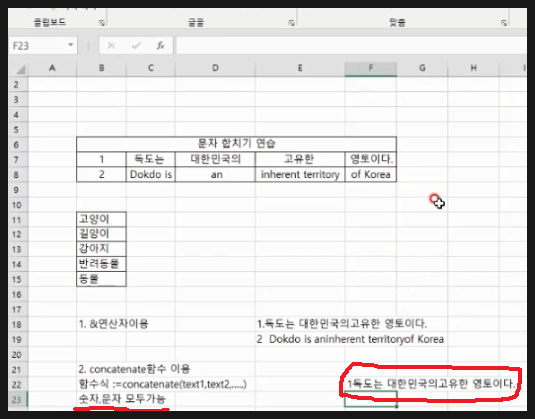
Task: Select cell containing inherent territory
Action: pyautogui.click(x=300, y=175)
